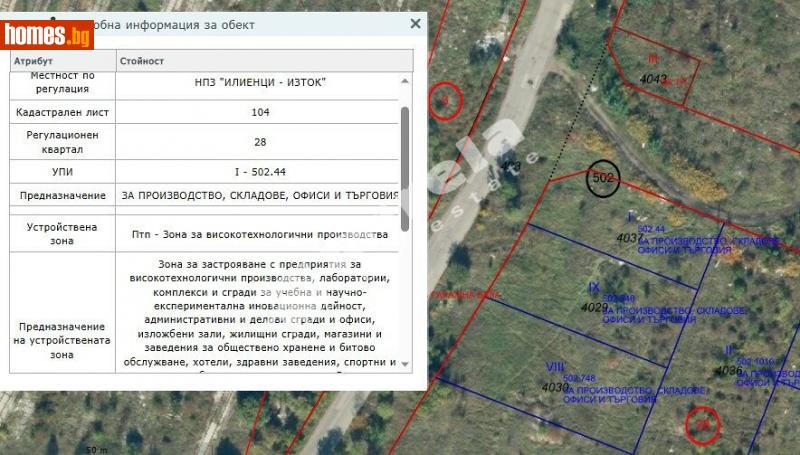Click the scroll up arrow in the table
Screen dimensions: 800x455
point(405,81)
